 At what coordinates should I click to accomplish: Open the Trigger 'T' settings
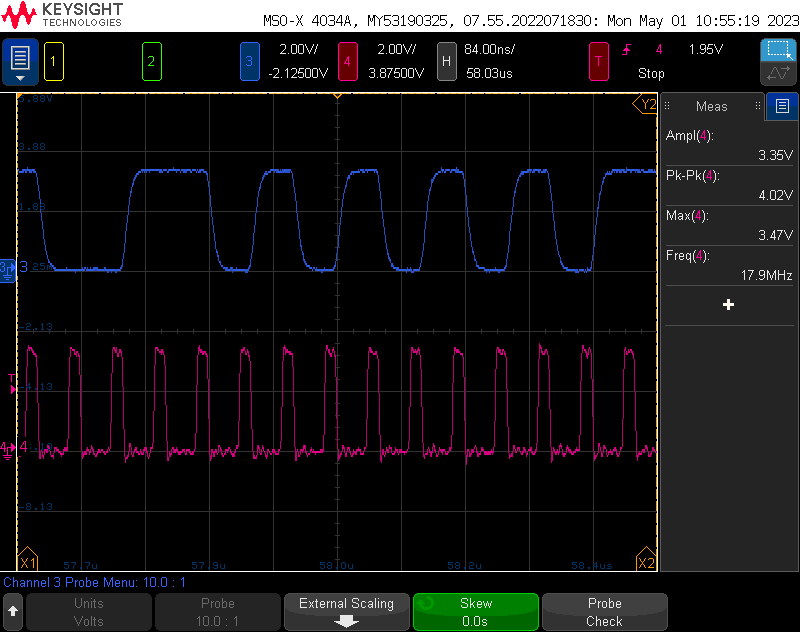click(599, 61)
